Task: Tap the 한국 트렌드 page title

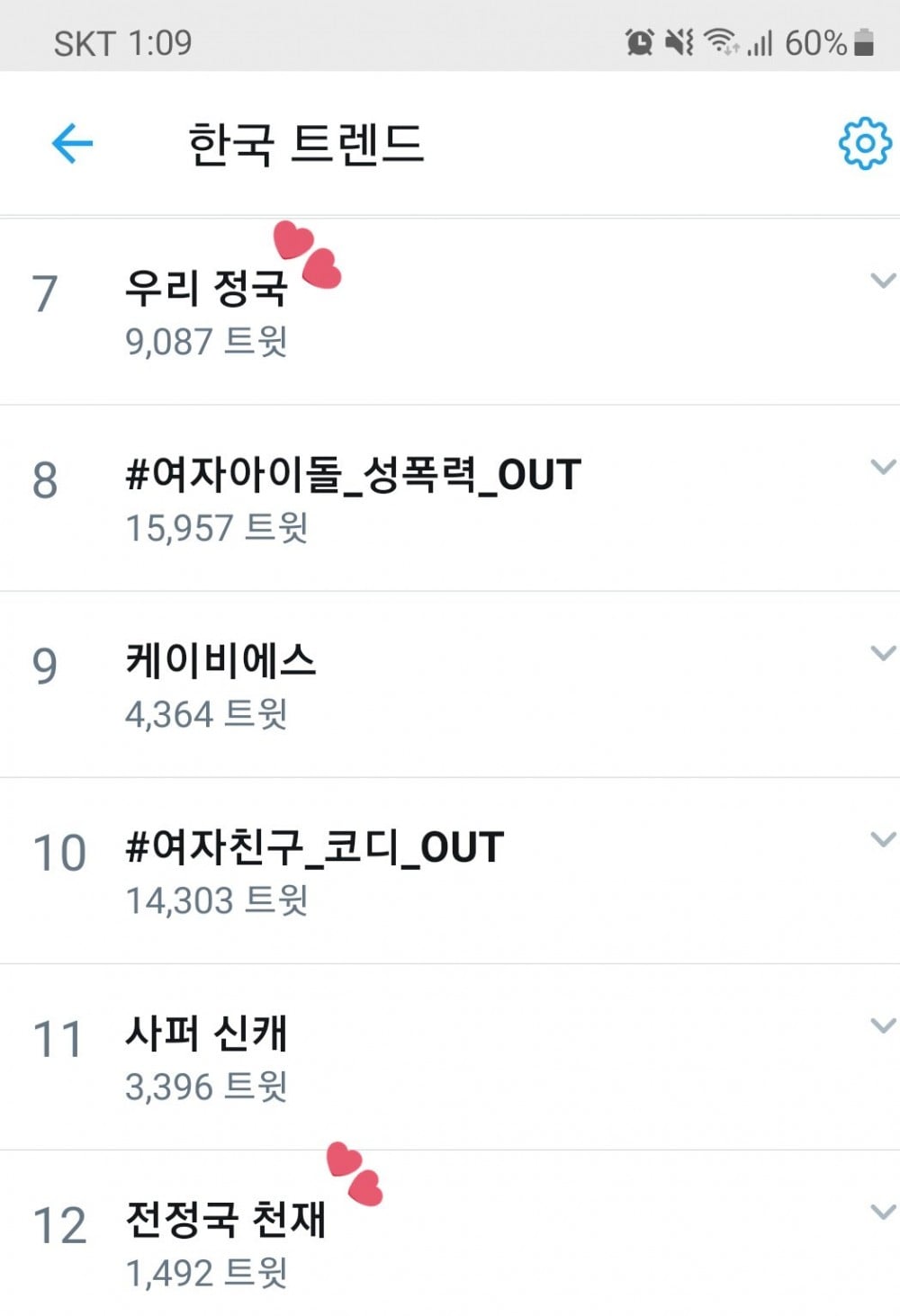Action: [305, 144]
